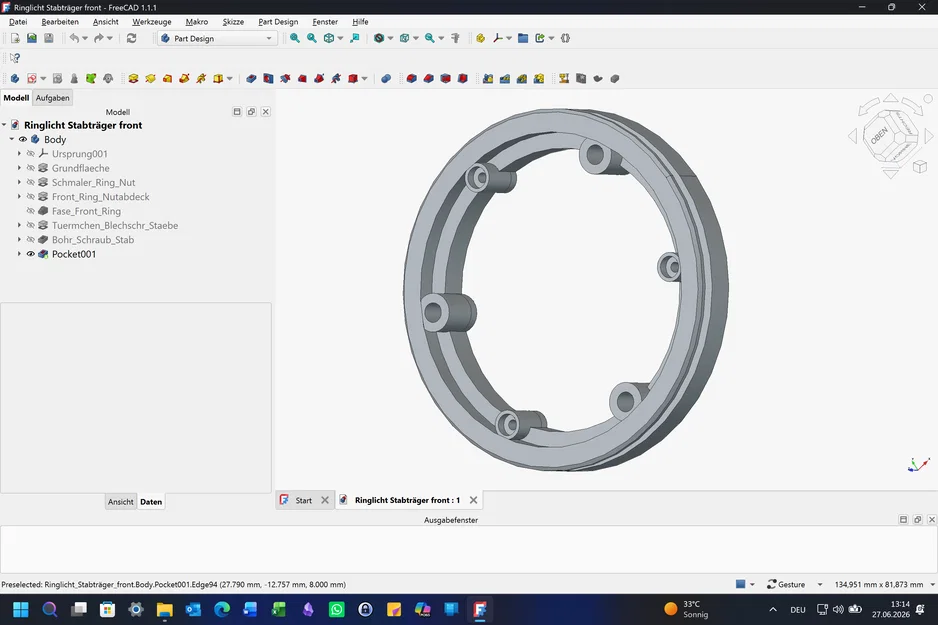Open the Windows Start menu

[x=21, y=609]
